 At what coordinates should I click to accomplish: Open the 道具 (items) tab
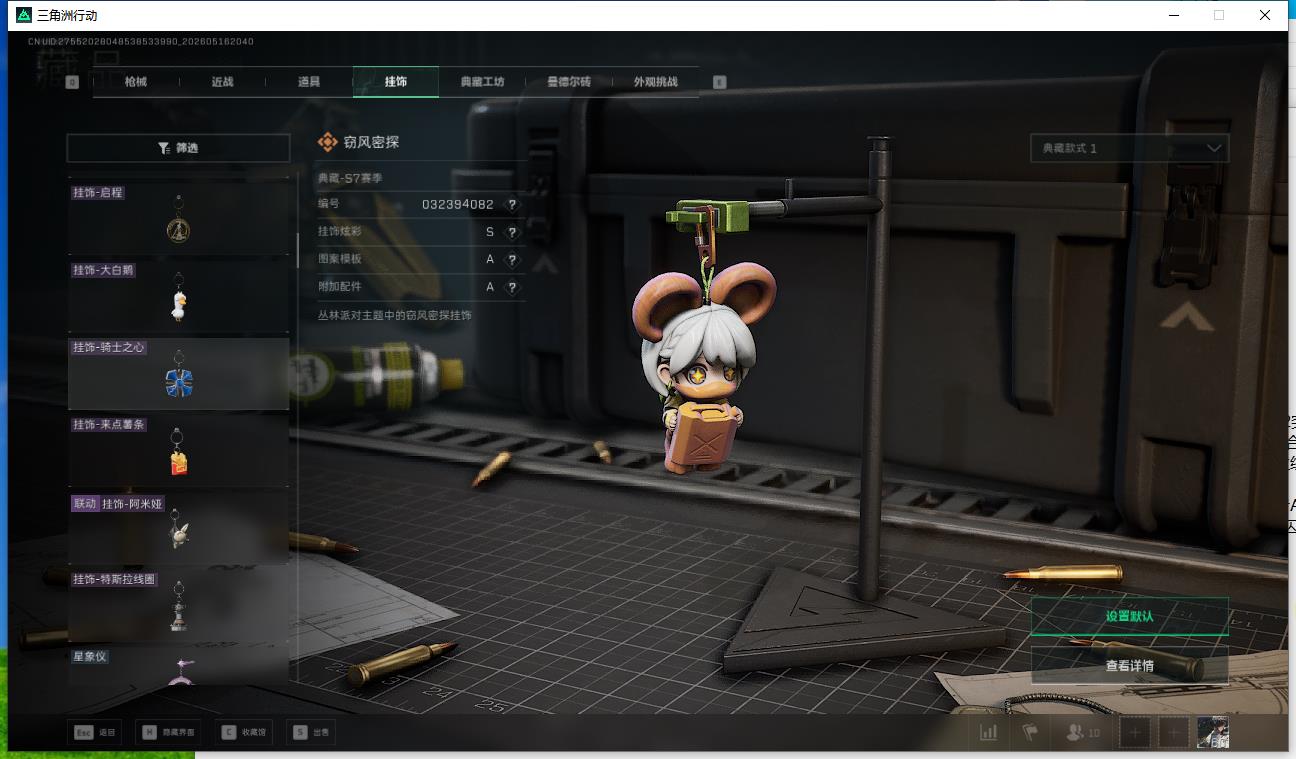309,82
